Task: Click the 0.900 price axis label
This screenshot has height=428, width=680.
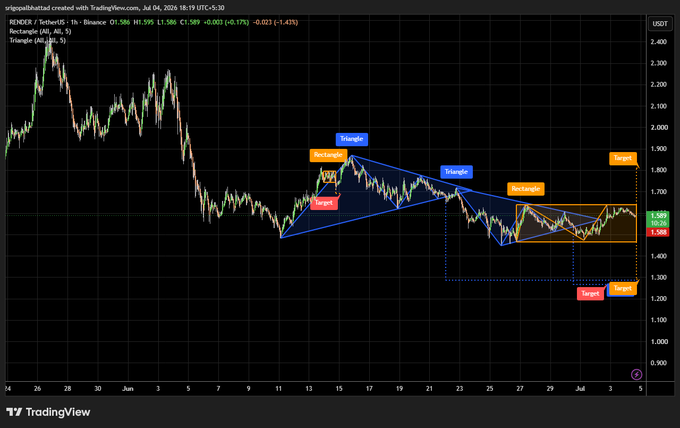Action: click(x=659, y=363)
